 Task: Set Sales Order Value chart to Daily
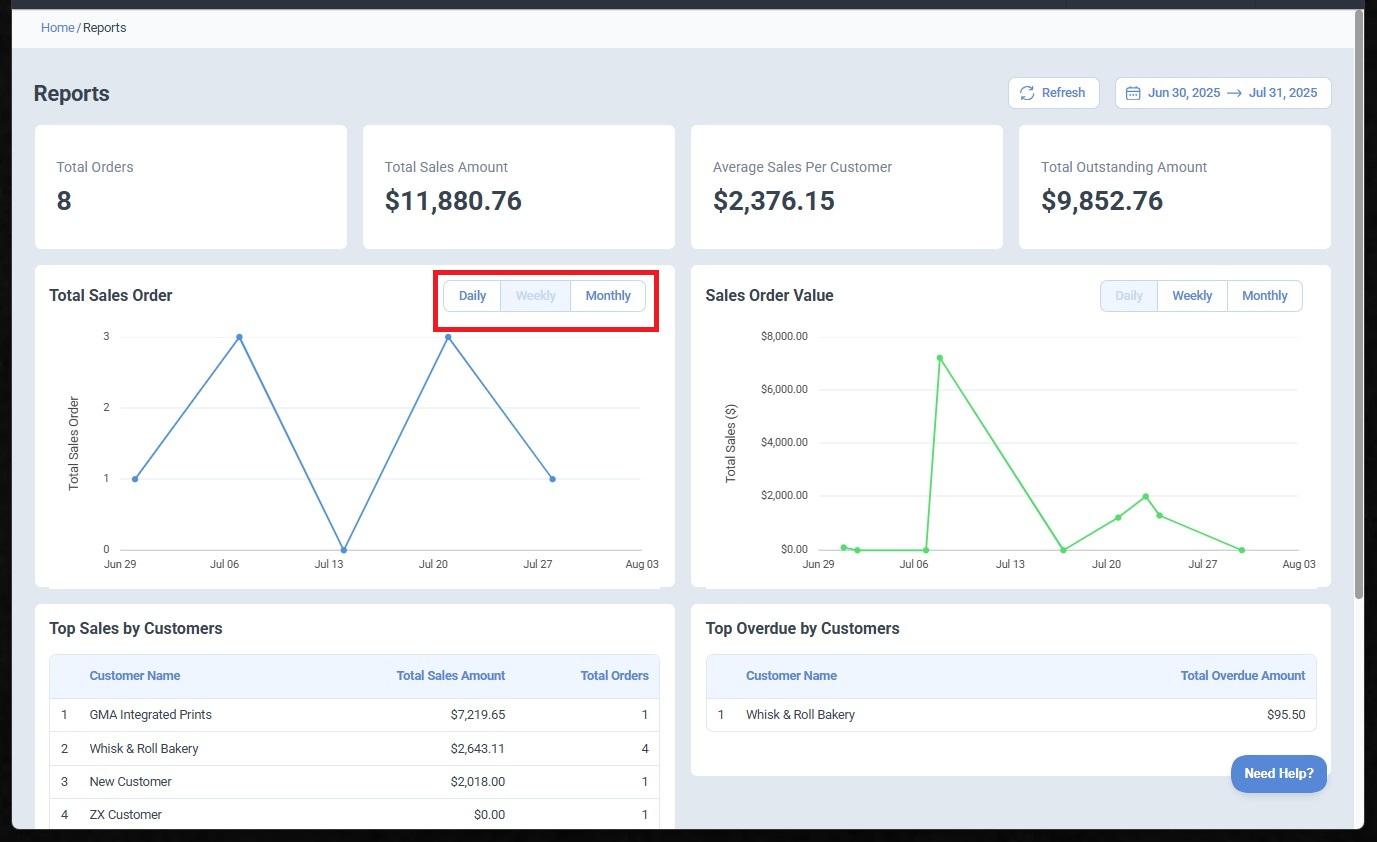click(1128, 296)
